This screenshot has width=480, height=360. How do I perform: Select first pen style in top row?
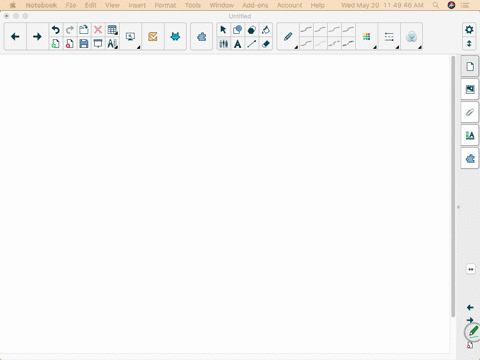tap(306, 30)
